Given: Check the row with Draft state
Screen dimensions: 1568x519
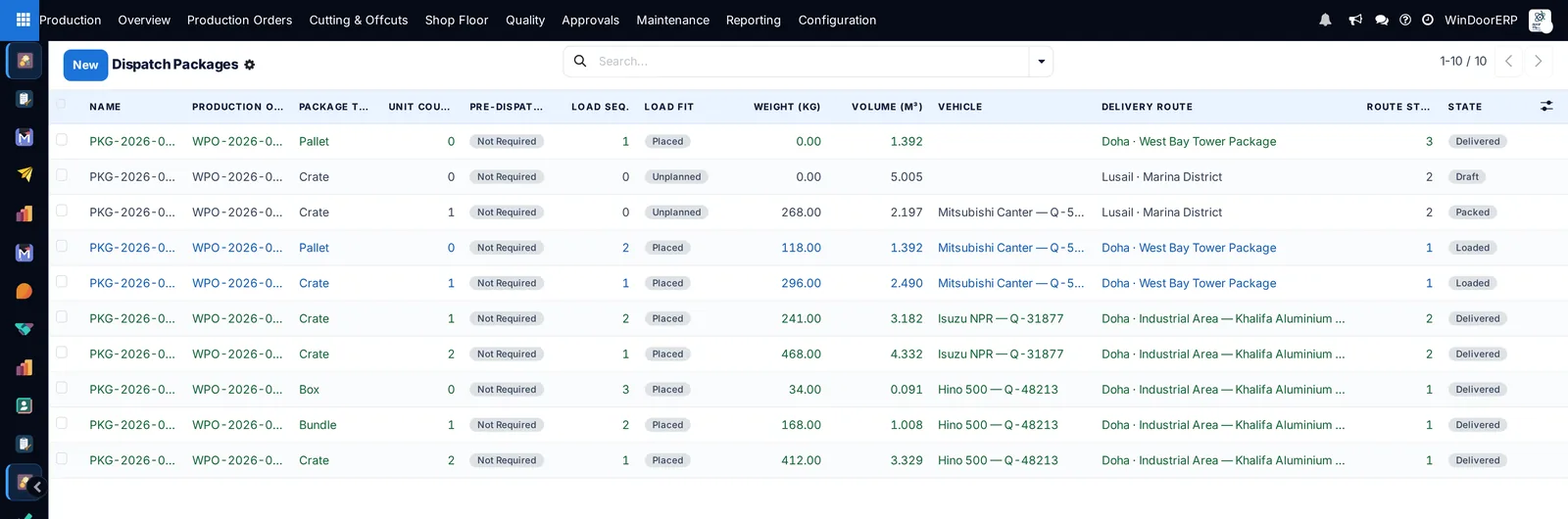Looking at the screenshot, I should tap(62, 175).
